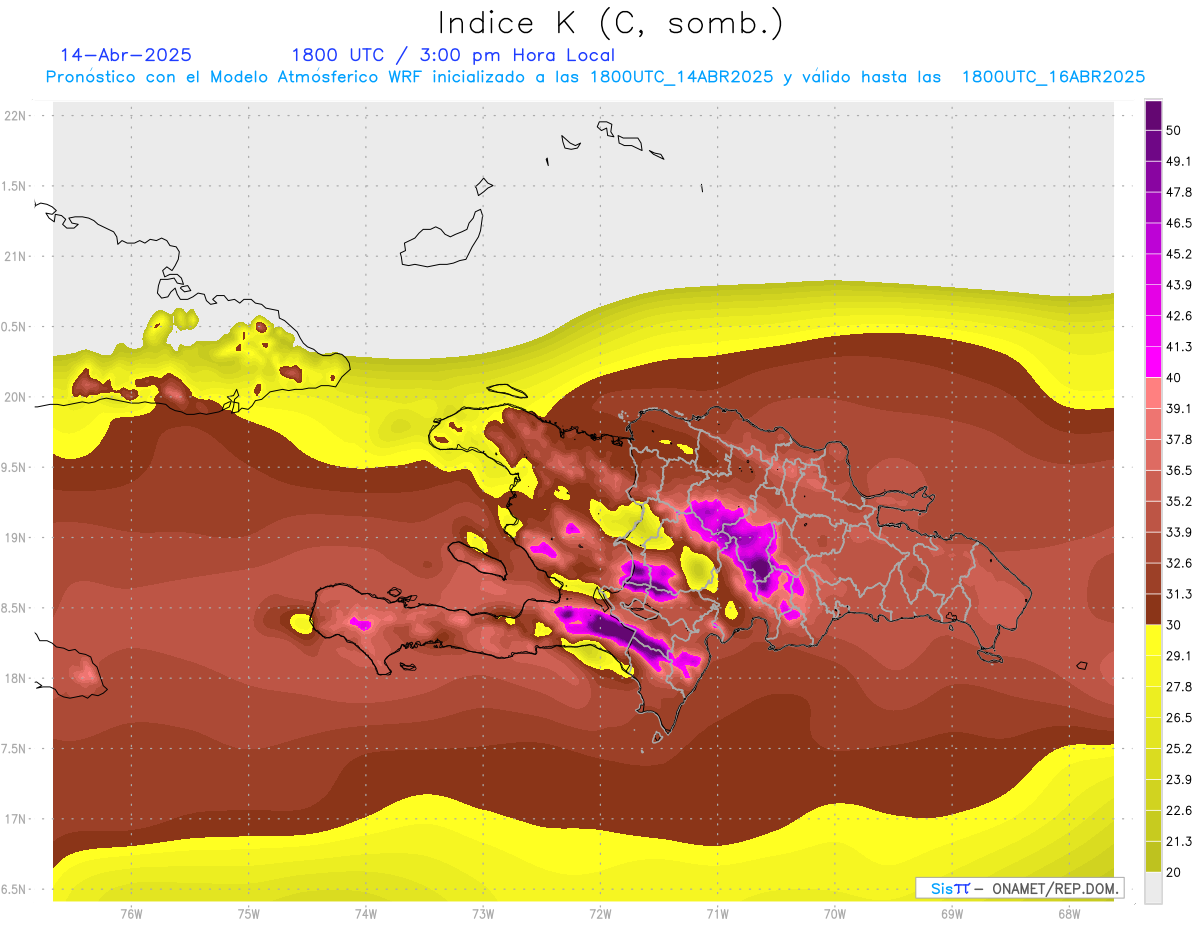The width and height of the screenshot is (1200, 927).
Task: Pick the salmon legend swatch between 39.1 and 40
Action: [1153, 393]
